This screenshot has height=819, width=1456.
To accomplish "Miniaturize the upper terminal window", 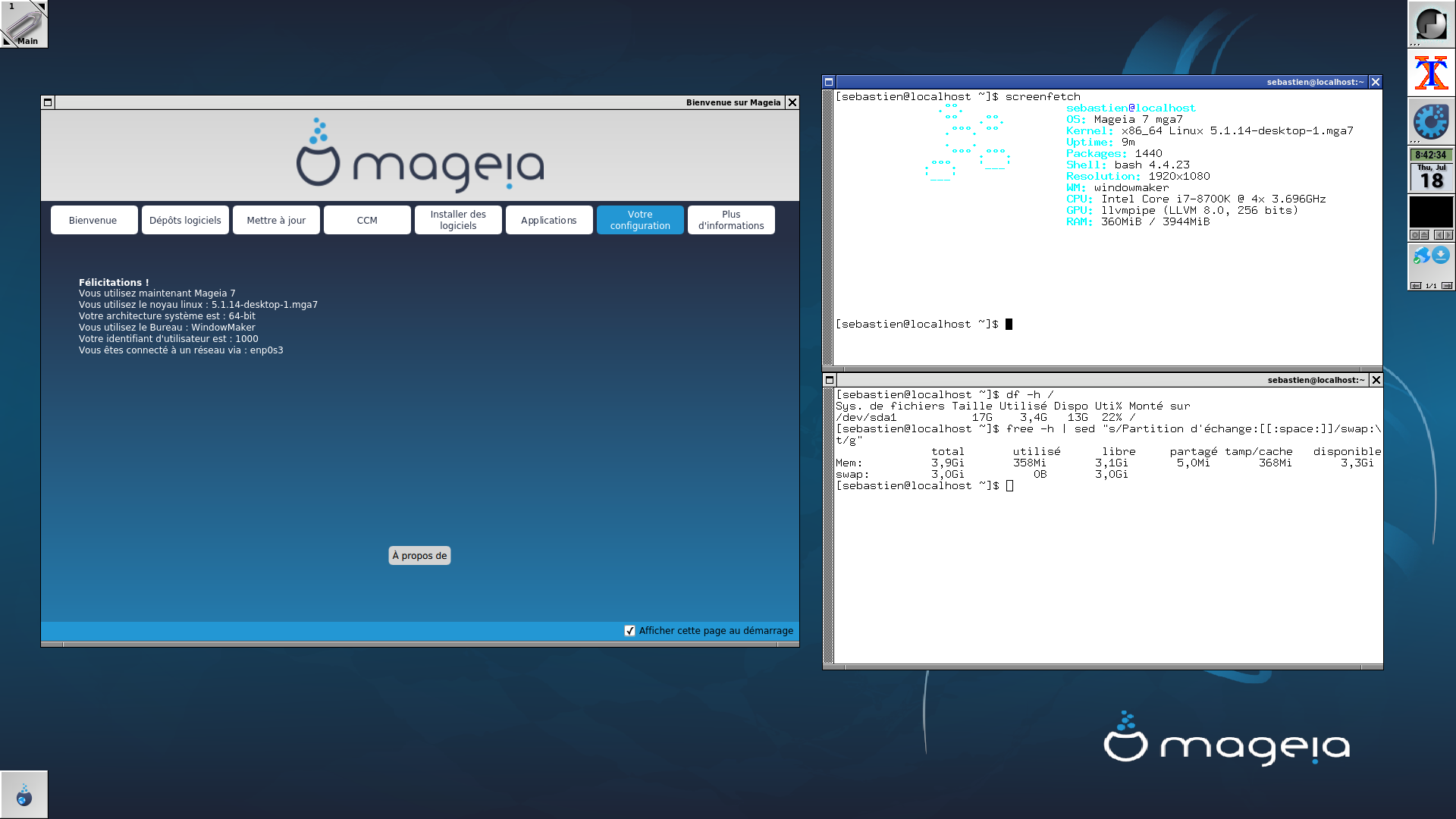I will tap(829, 82).
